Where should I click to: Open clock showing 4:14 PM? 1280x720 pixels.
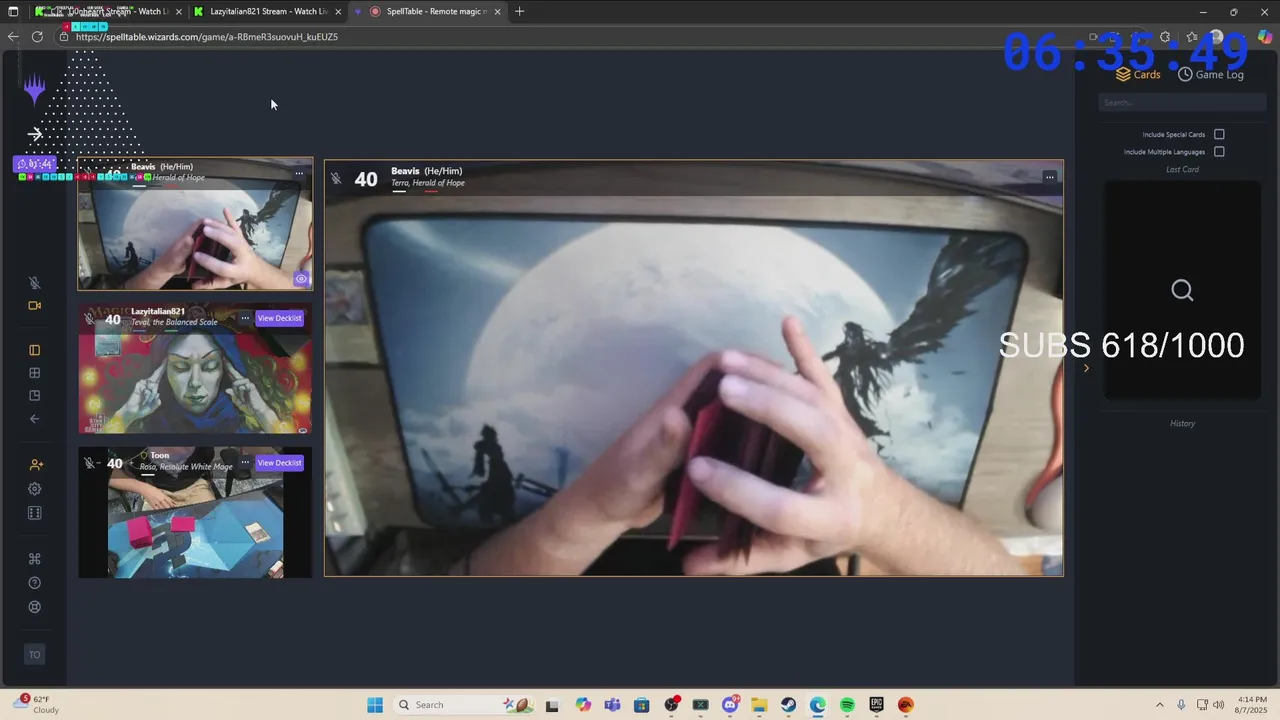tap(1251, 705)
